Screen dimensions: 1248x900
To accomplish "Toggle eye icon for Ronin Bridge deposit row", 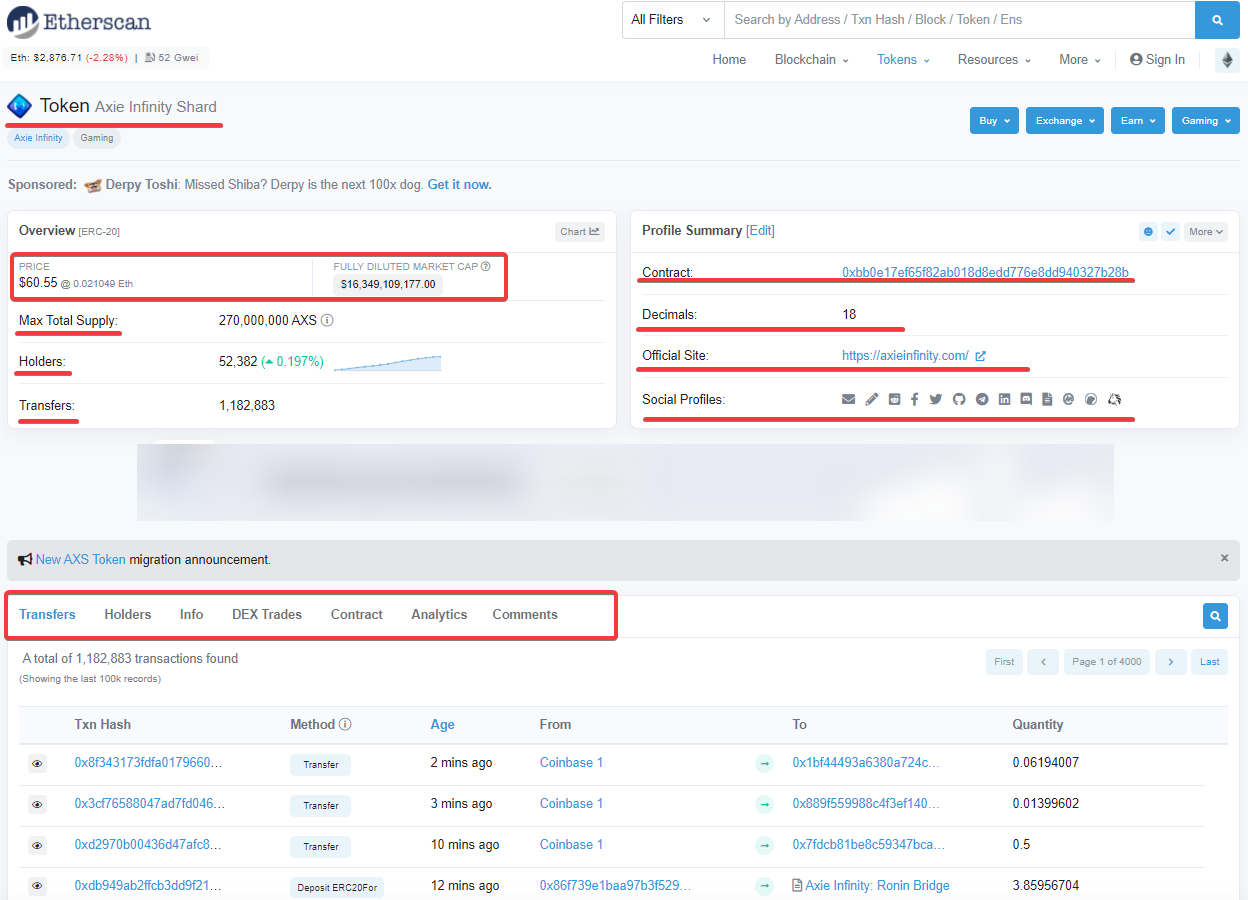I will pos(37,886).
